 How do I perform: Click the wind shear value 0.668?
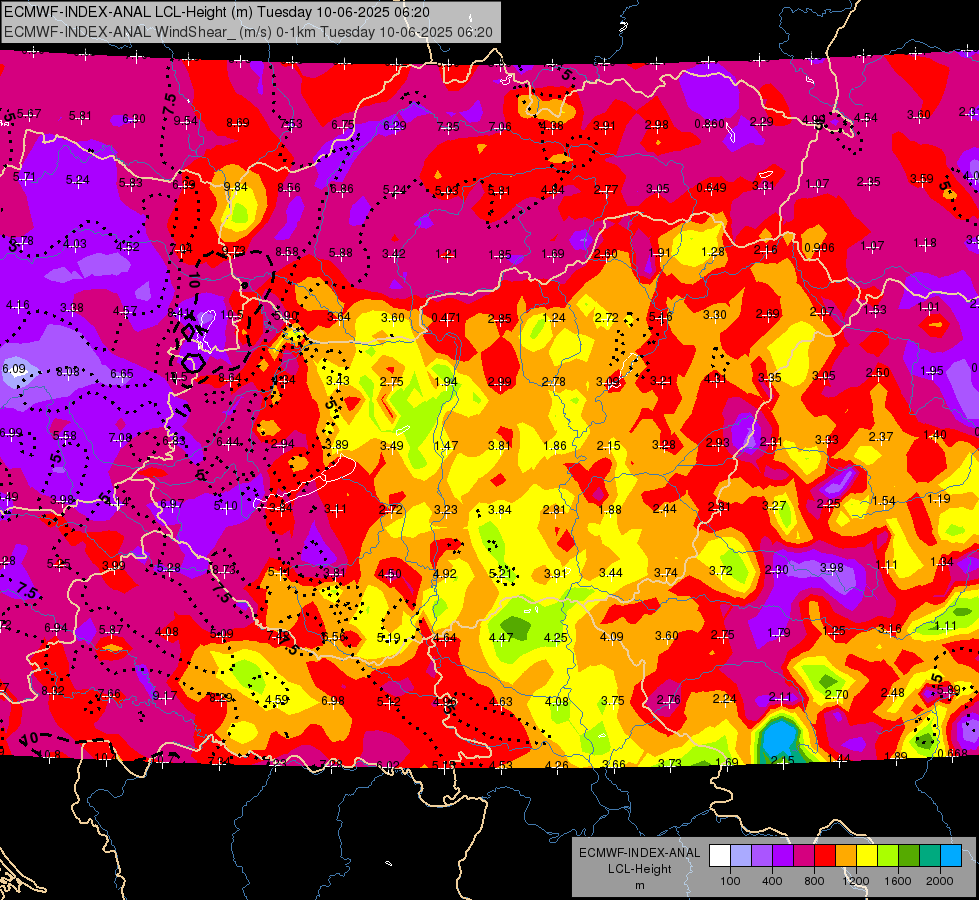coord(953,753)
